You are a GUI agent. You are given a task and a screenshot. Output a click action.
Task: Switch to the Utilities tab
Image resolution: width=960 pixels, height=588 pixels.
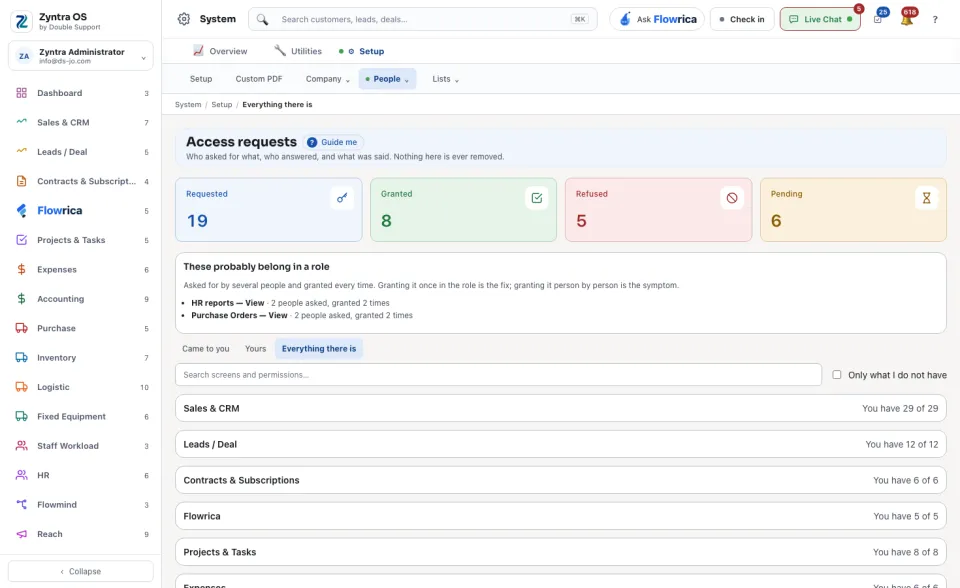click(298, 51)
